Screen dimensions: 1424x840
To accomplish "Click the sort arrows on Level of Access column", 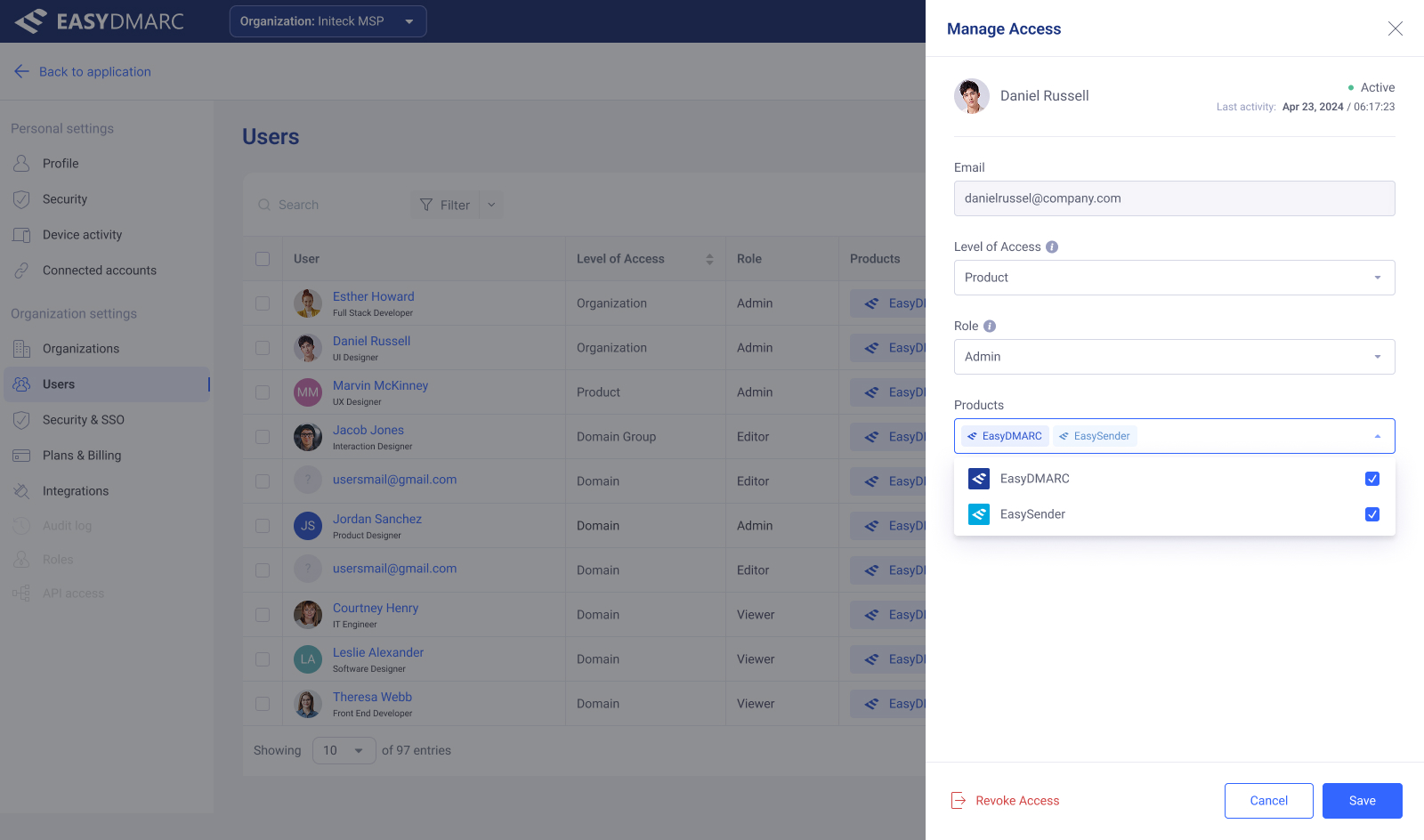I will [x=709, y=259].
